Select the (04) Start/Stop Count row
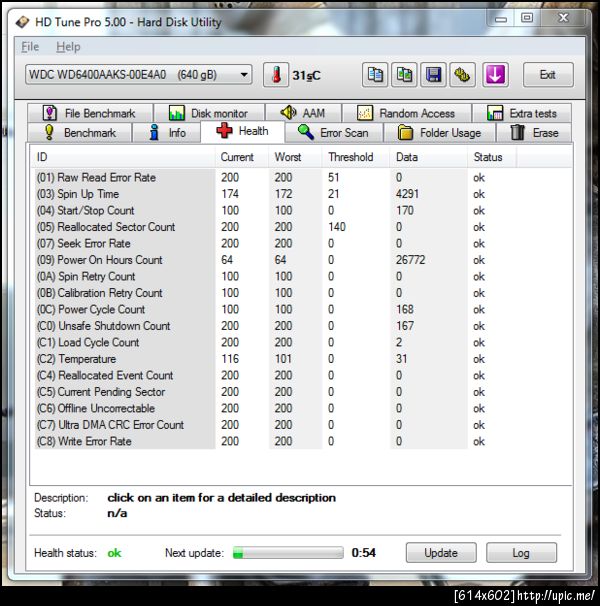The height and width of the screenshot is (606, 600). [274, 211]
